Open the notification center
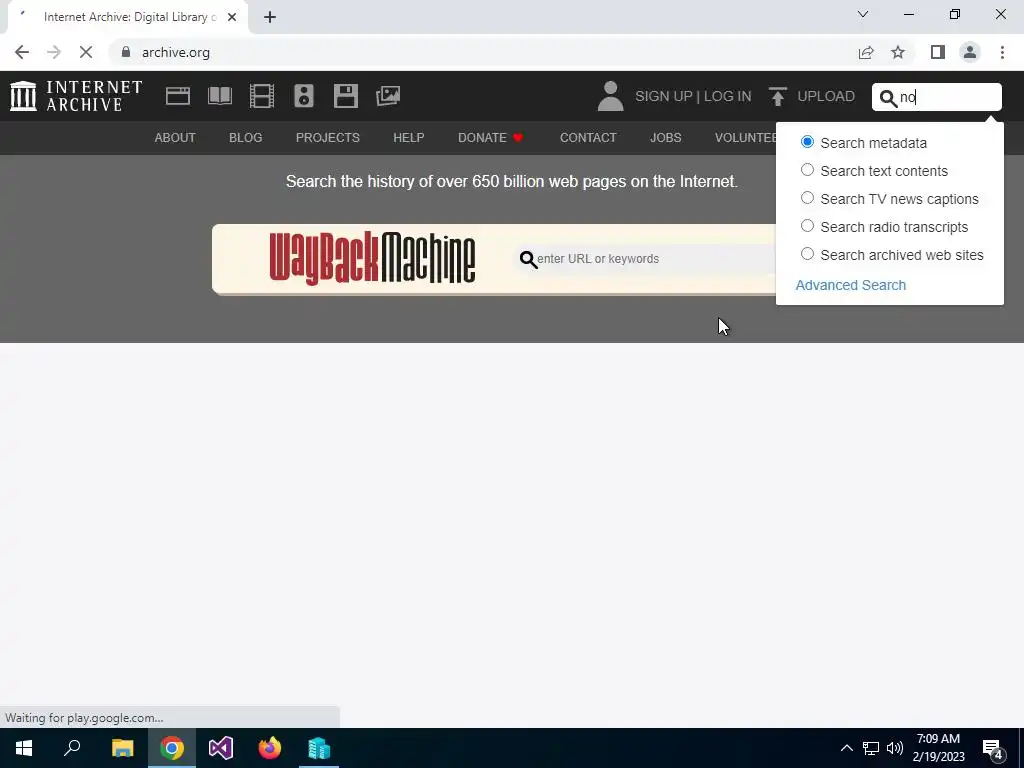 pyautogui.click(x=993, y=749)
